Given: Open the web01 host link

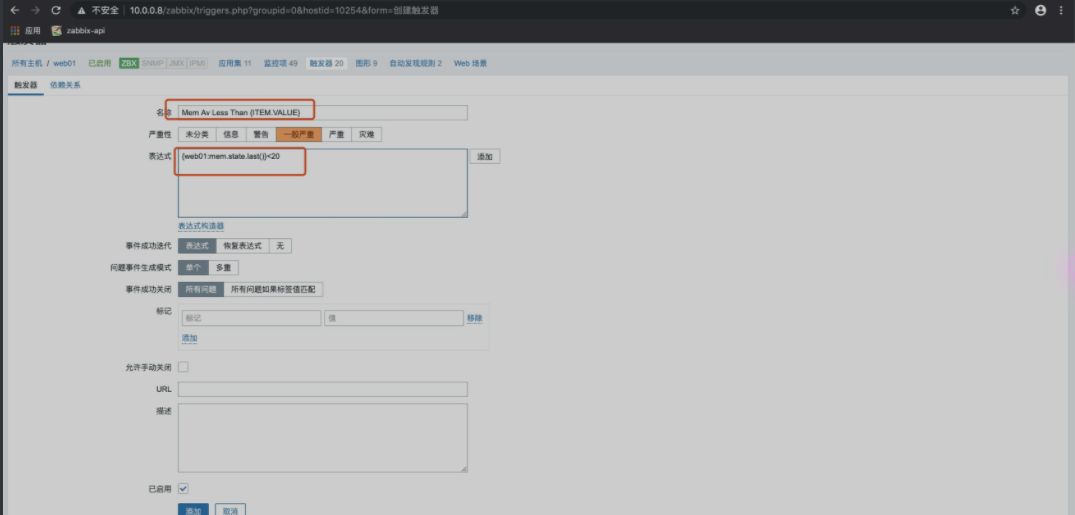Looking at the screenshot, I should point(64,63).
